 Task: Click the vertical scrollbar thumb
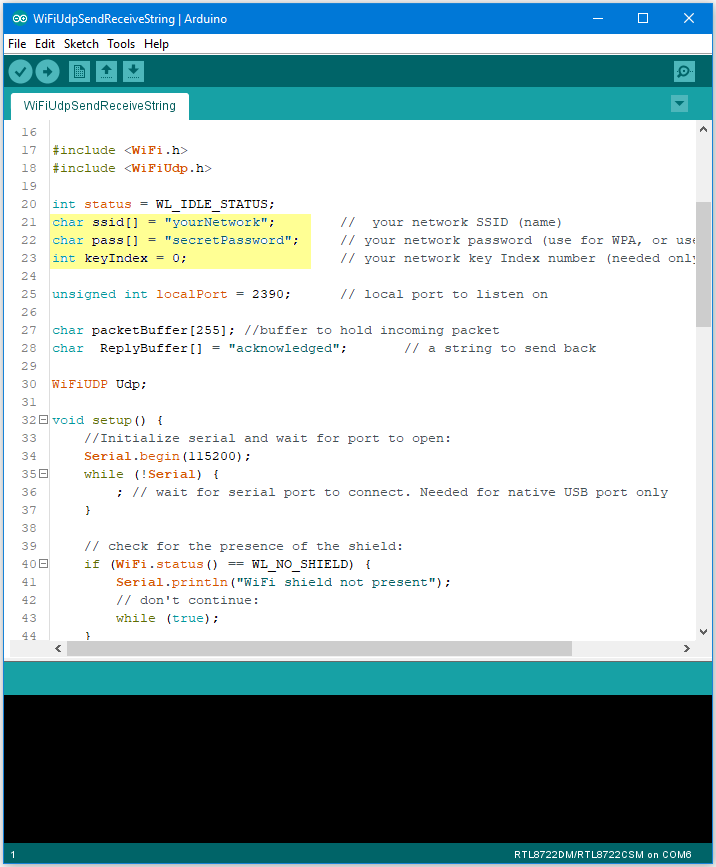point(703,264)
